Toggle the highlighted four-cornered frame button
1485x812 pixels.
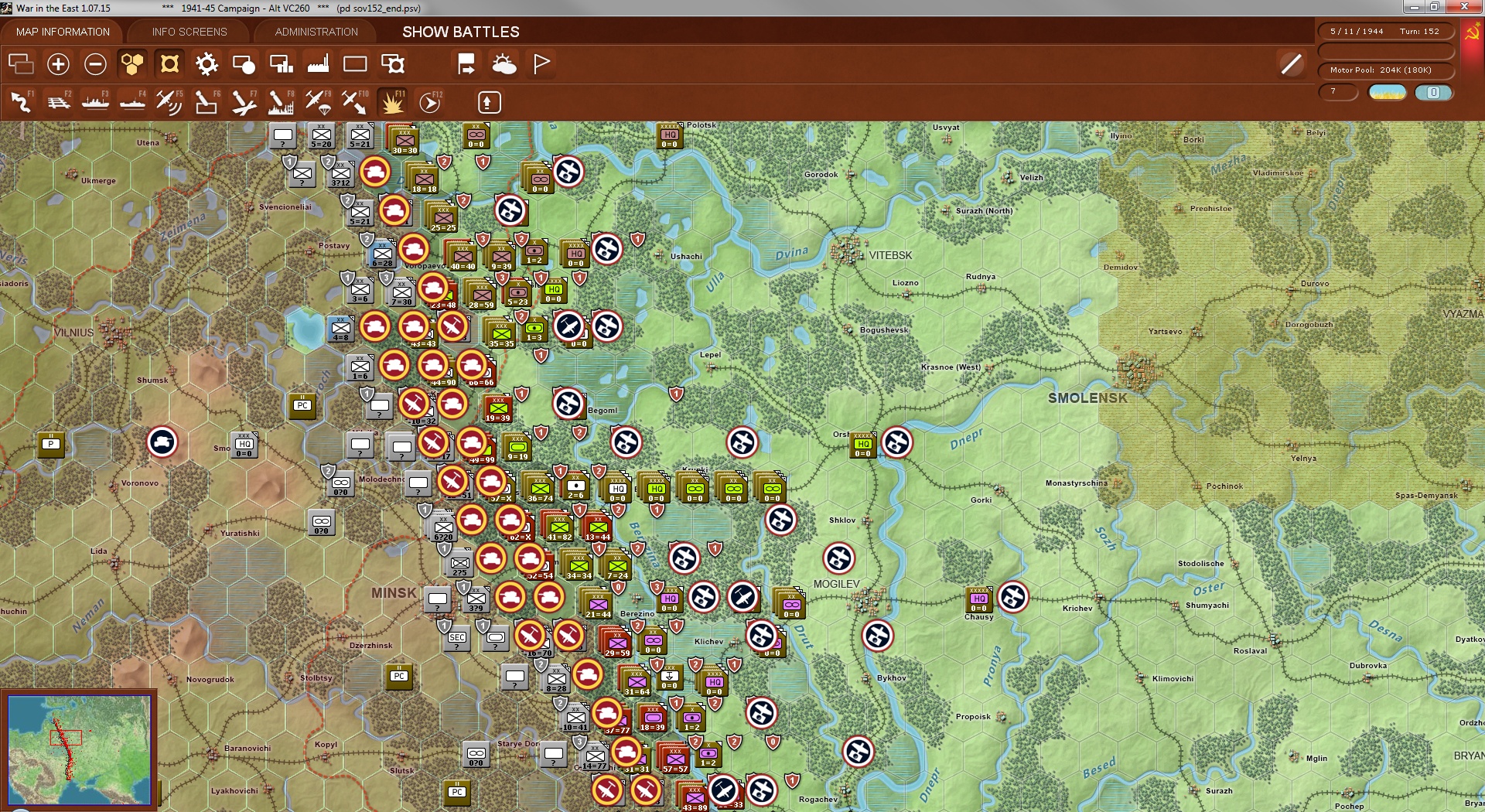(169, 64)
